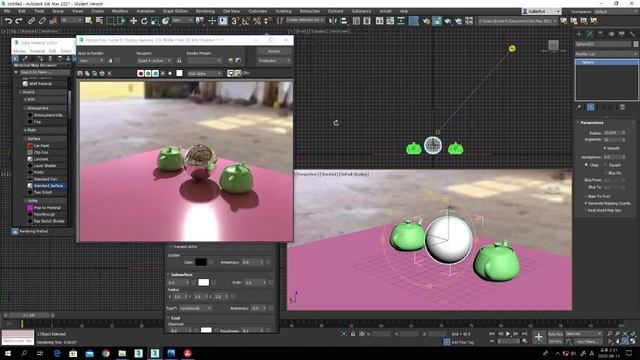This screenshot has width=640, height=360.
Task: Open Google Chrome from the taskbar
Action: pyautogui.click(x=106, y=353)
